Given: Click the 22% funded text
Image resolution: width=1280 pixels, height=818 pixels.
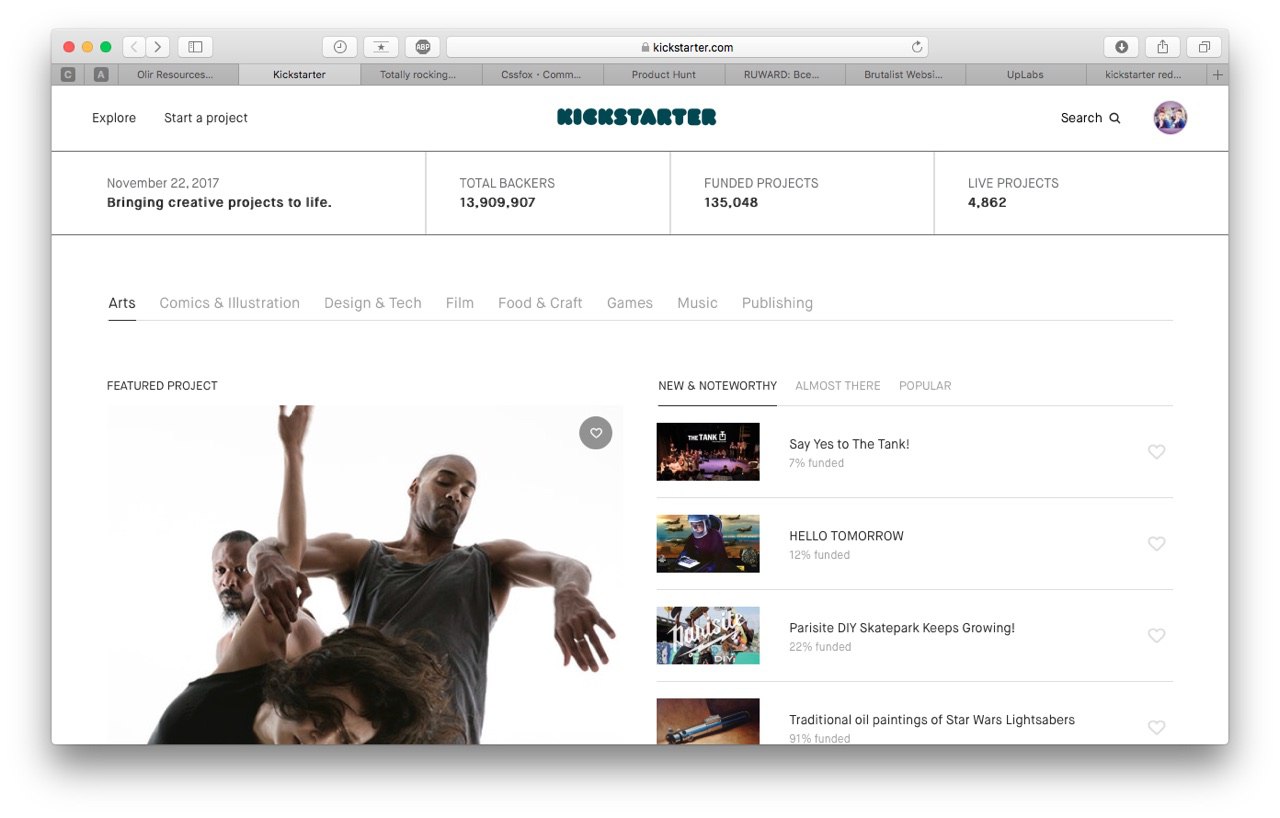Looking at the screenshot, I should point(820,647).
